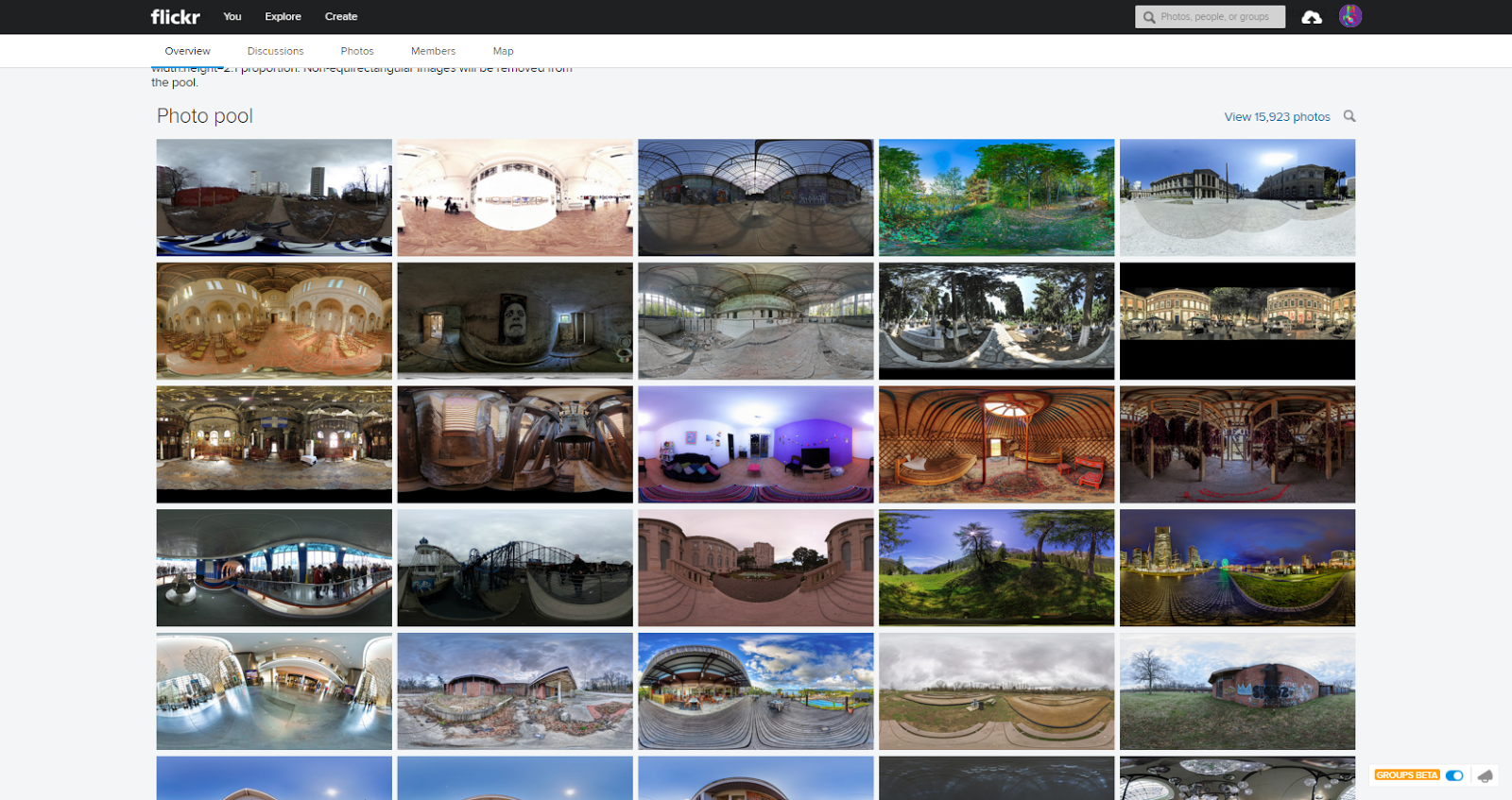
Task: Open the green forest panorama thumbnail
Action: click(997, 197)
